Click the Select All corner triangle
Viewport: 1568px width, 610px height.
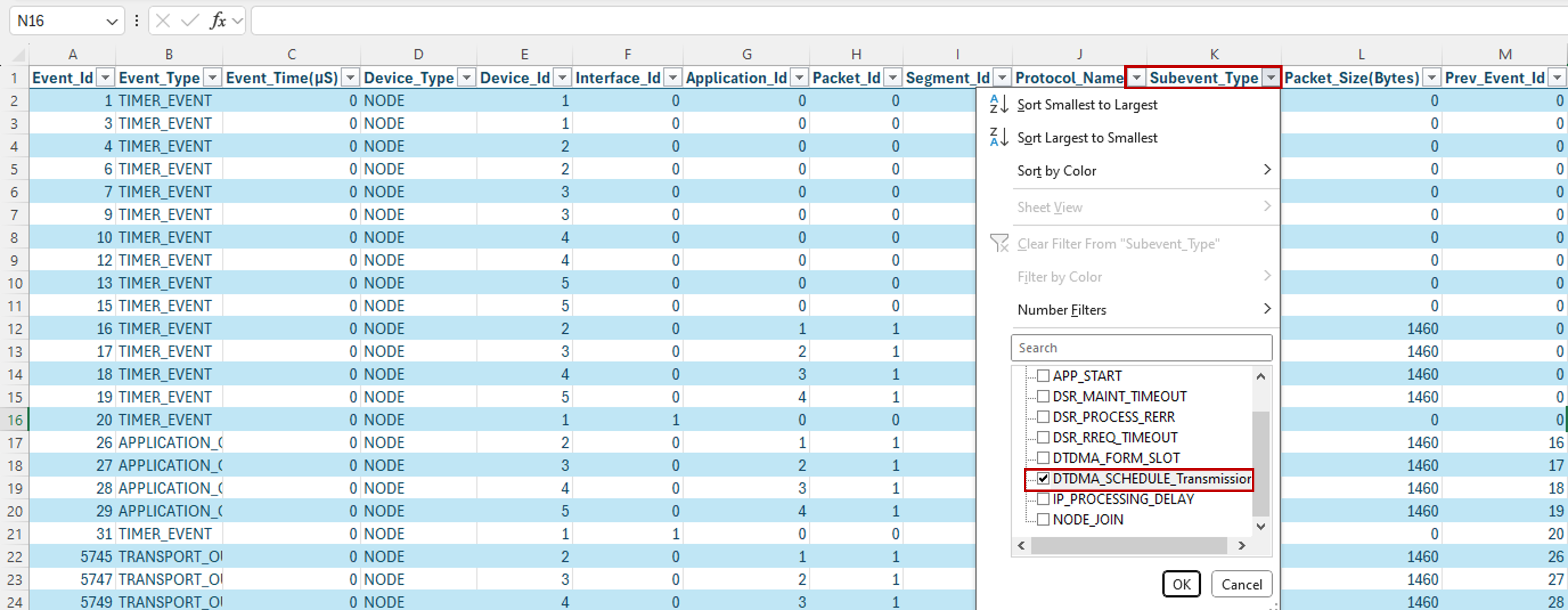click(x=18, y=55)
